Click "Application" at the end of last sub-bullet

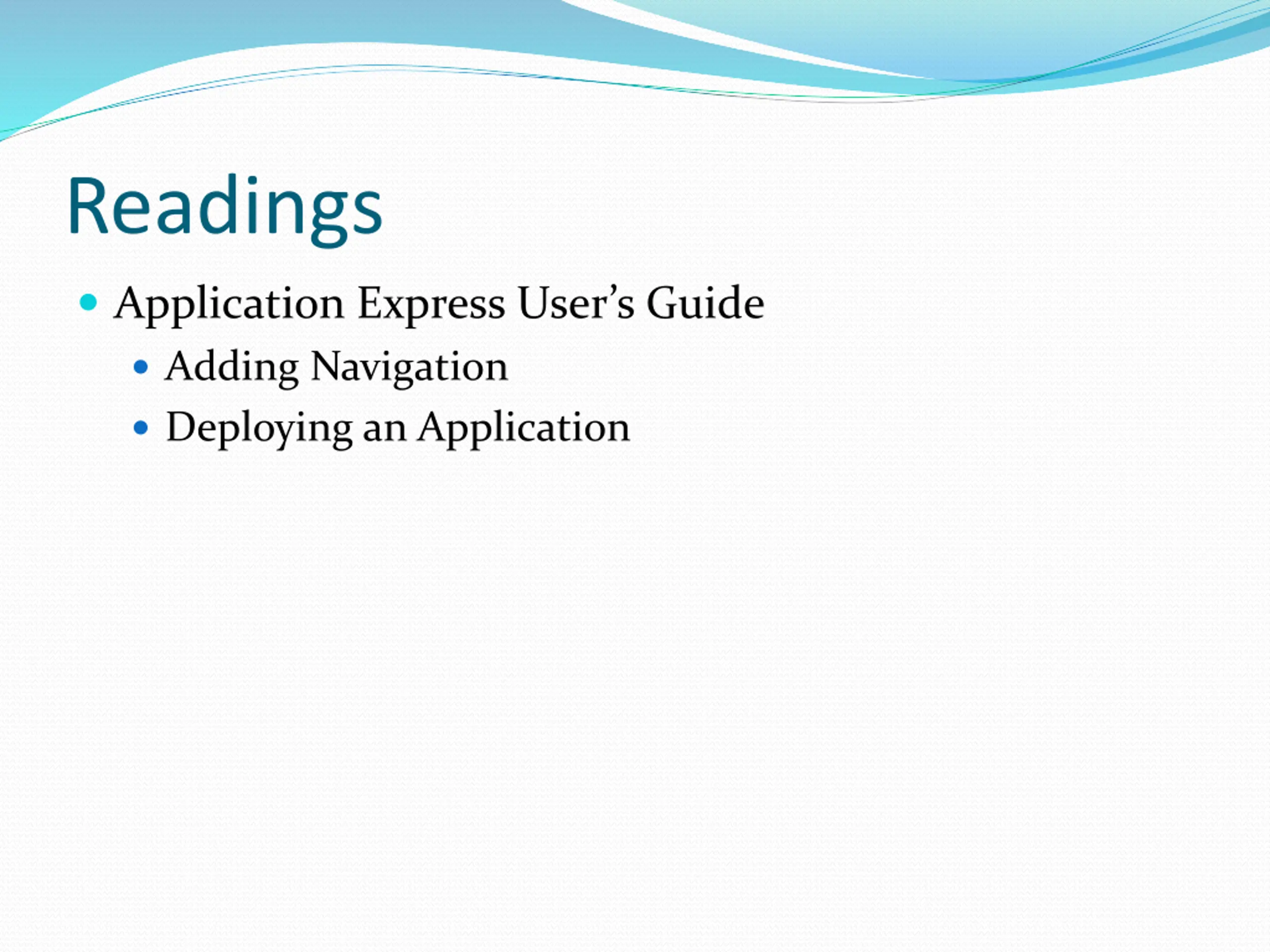click(523, 427)
